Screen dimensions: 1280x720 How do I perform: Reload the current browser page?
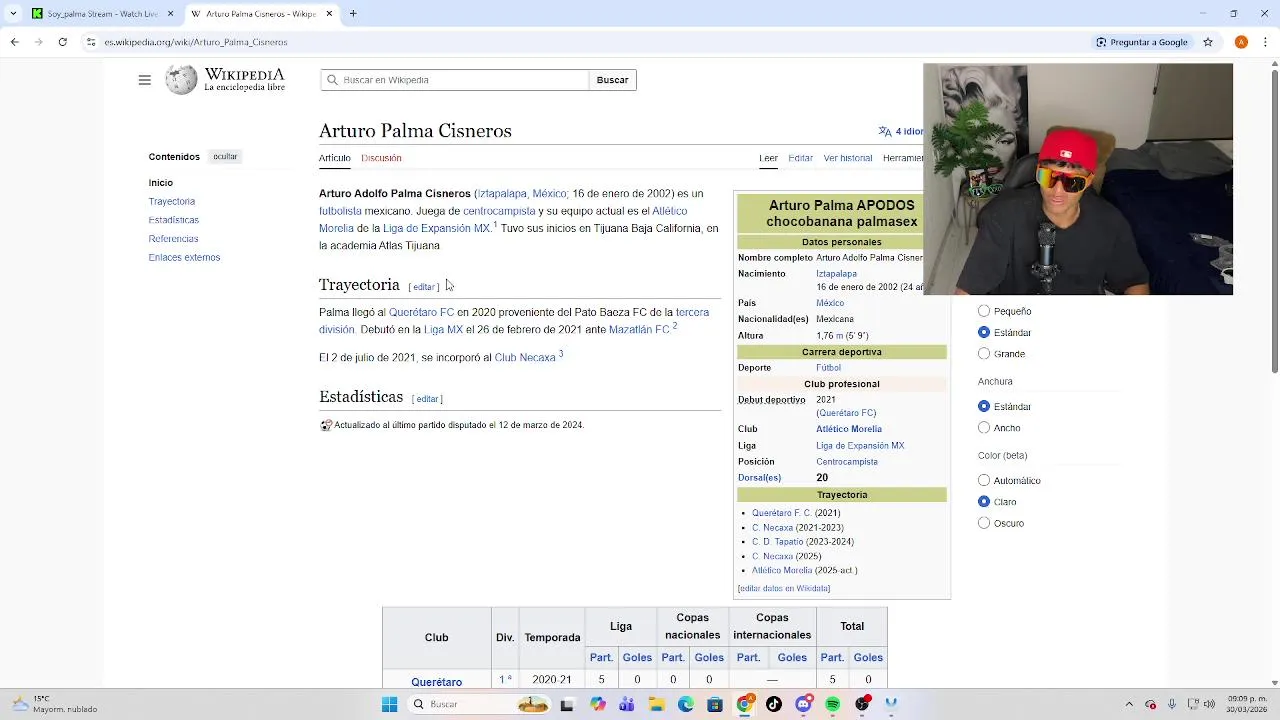click(62, 42)
